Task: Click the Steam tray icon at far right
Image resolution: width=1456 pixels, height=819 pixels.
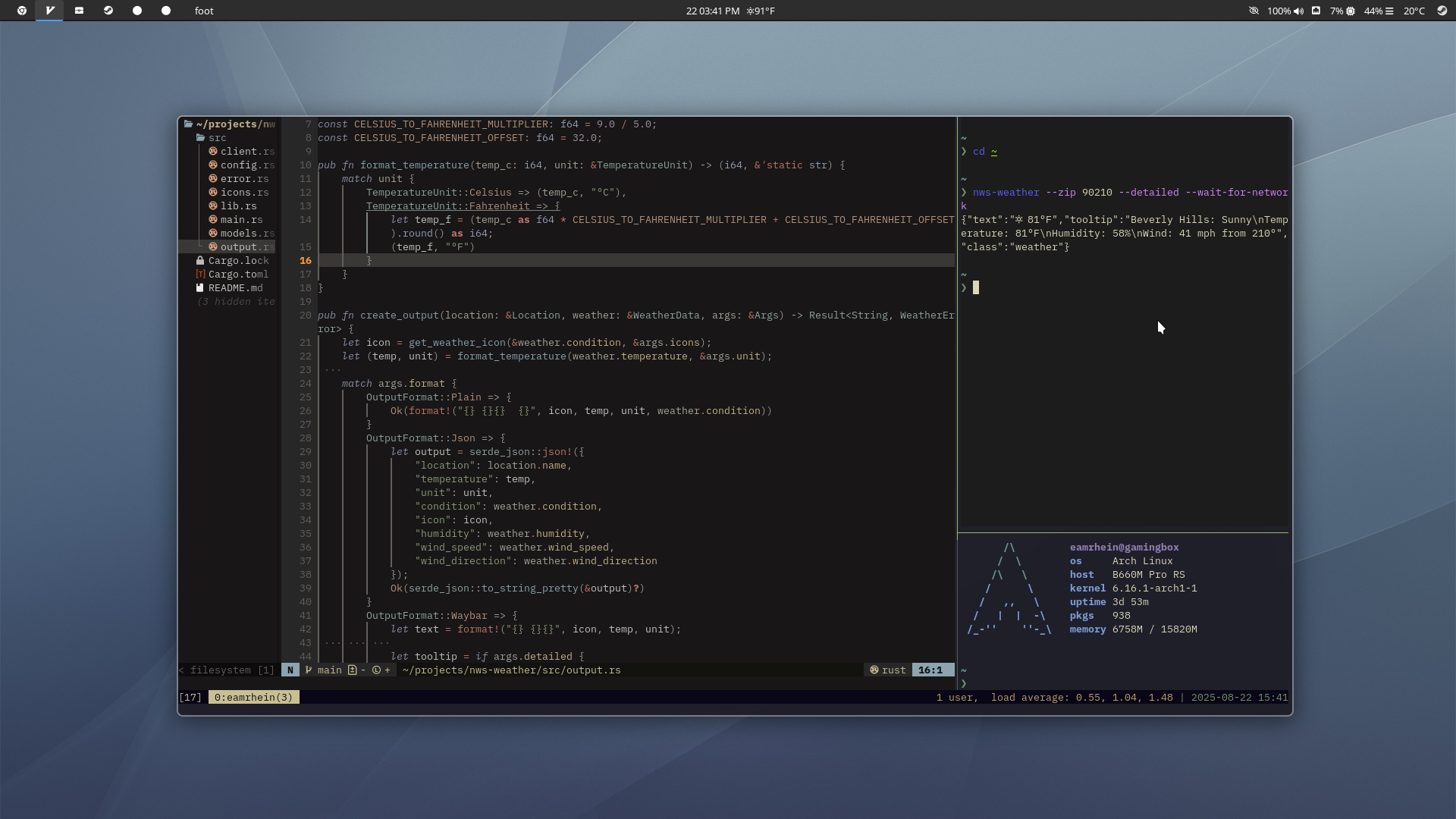Action: point(1442,11)
